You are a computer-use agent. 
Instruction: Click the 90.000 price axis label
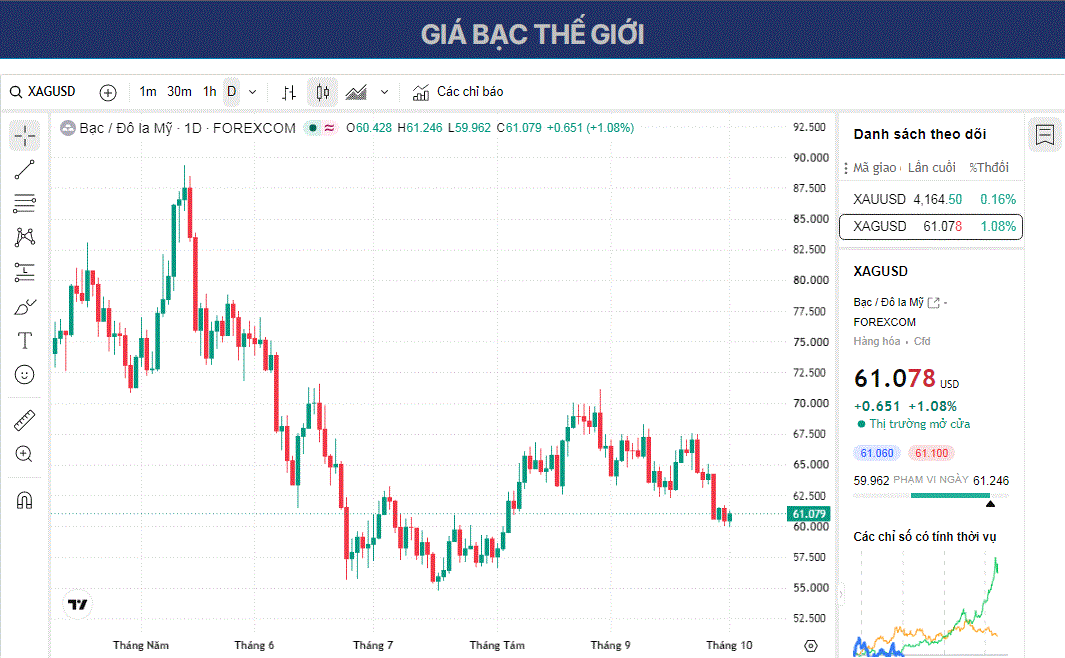(x=811, y=158)
